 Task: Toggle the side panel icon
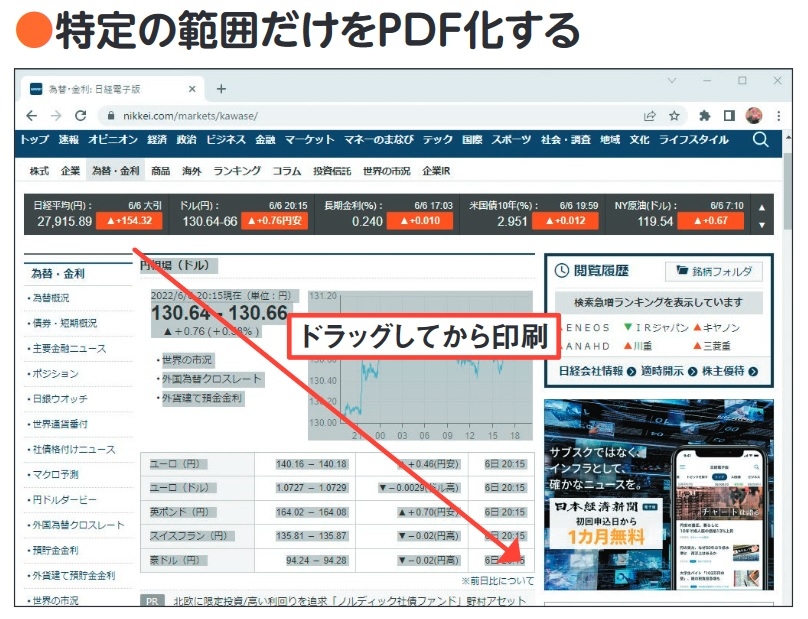click(729, 116)
